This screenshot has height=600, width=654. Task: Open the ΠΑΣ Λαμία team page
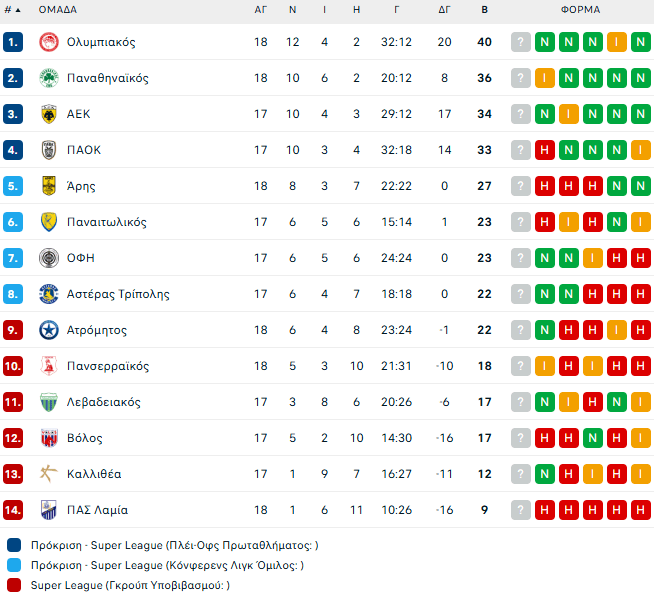pos(97,510)
